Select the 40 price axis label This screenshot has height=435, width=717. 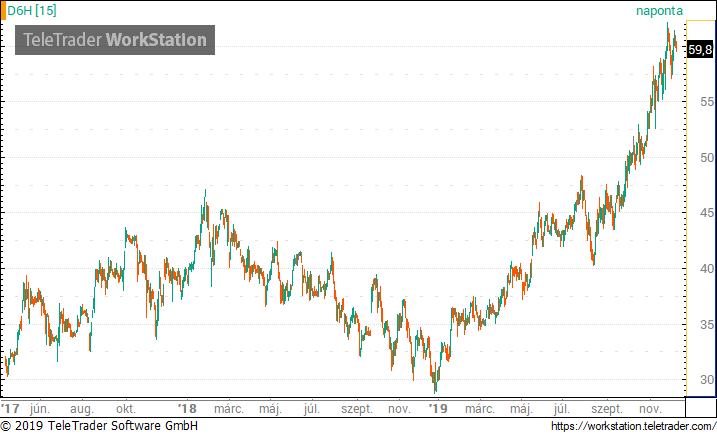706,269
